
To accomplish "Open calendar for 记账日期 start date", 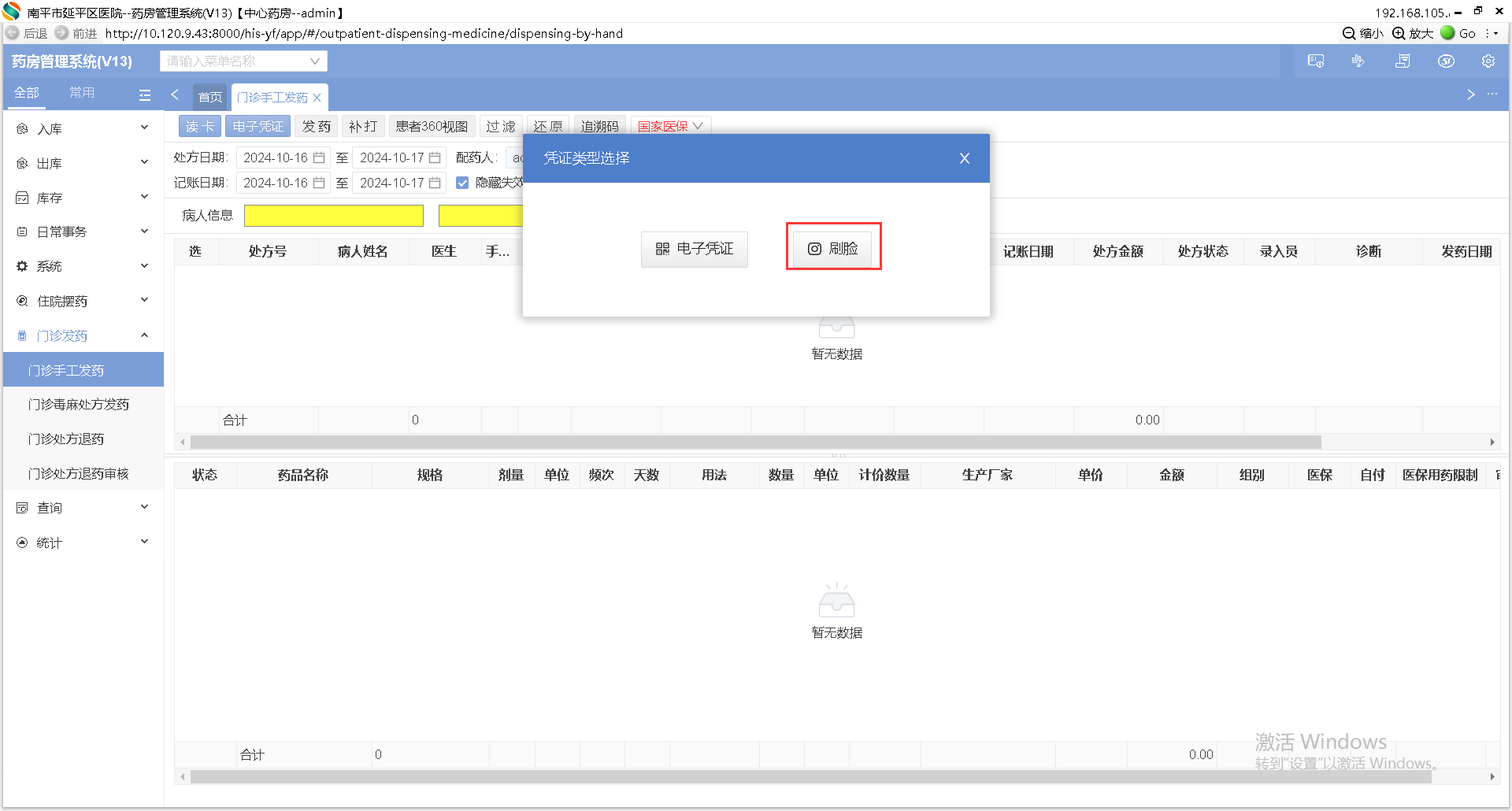I will point(319,183).
